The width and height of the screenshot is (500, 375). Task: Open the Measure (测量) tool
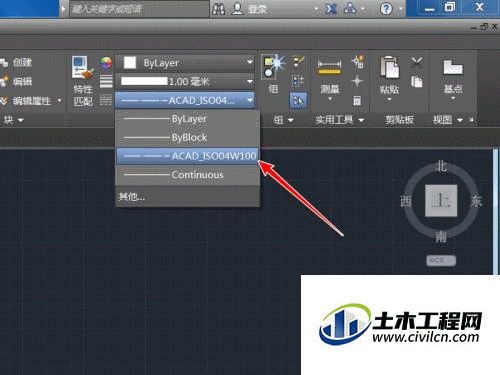point(329,79)
